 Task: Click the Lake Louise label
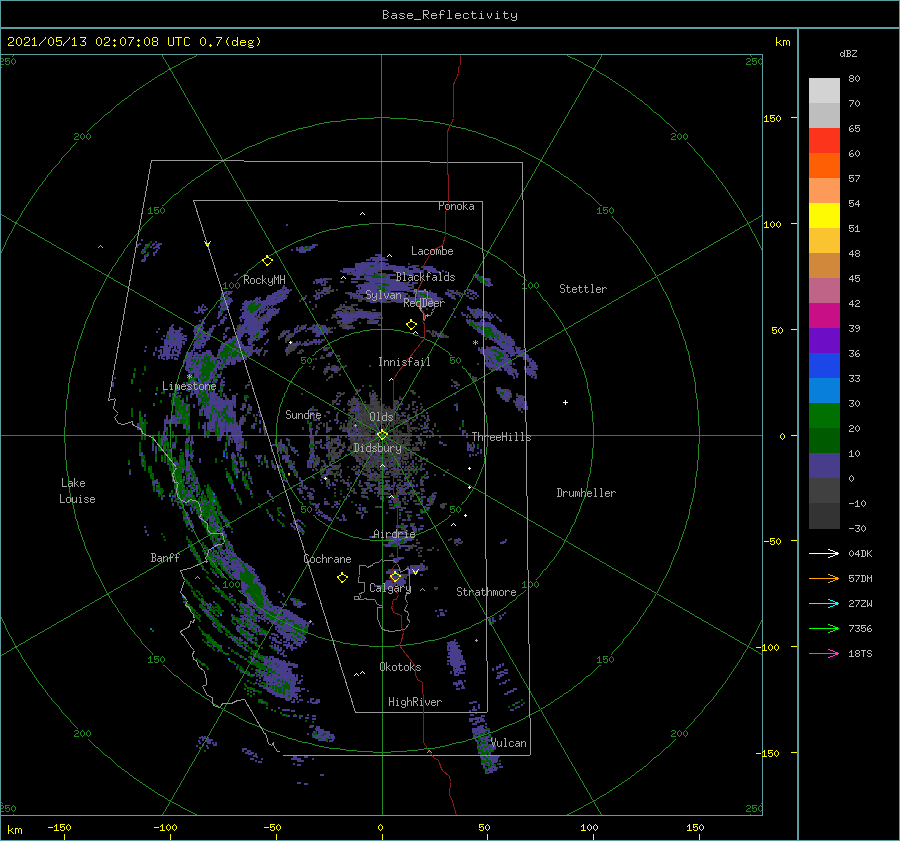[x=77, y=491]
